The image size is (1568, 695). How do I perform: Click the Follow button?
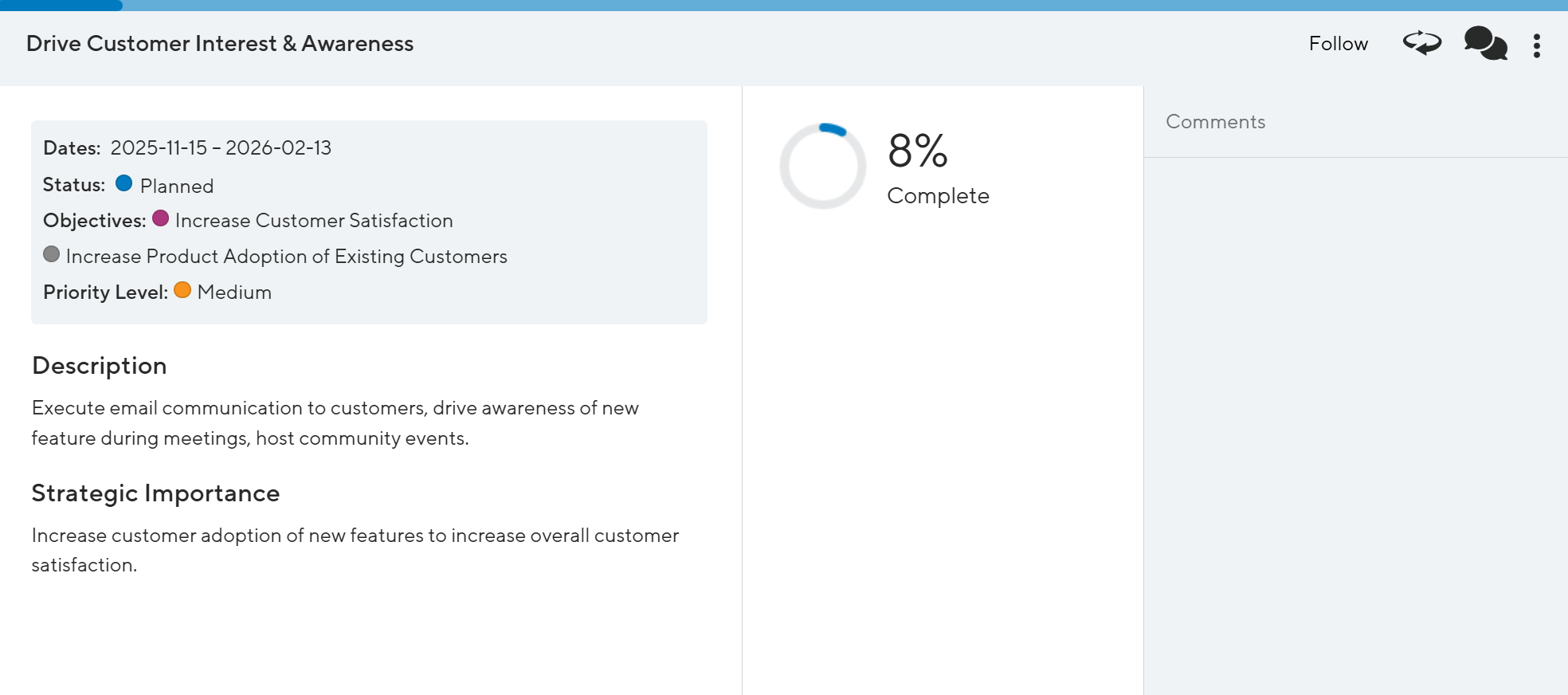coord(1338,44)
